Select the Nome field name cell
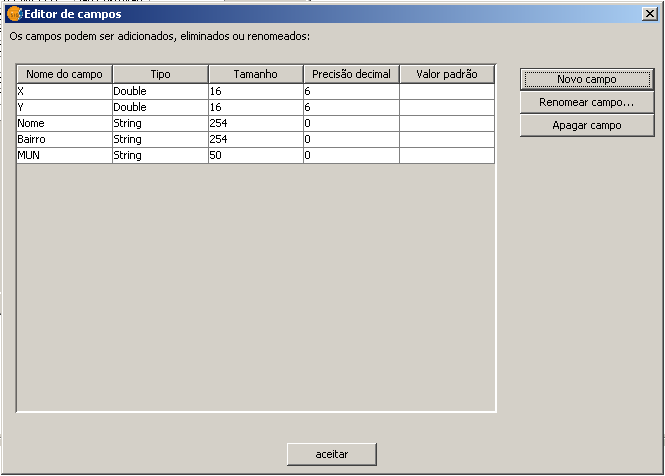 coord(64,123)
